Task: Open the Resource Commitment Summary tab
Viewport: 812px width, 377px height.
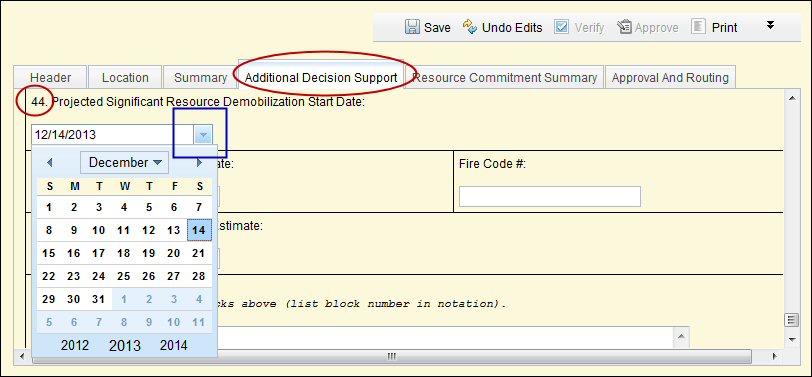Action: (504, 78)
